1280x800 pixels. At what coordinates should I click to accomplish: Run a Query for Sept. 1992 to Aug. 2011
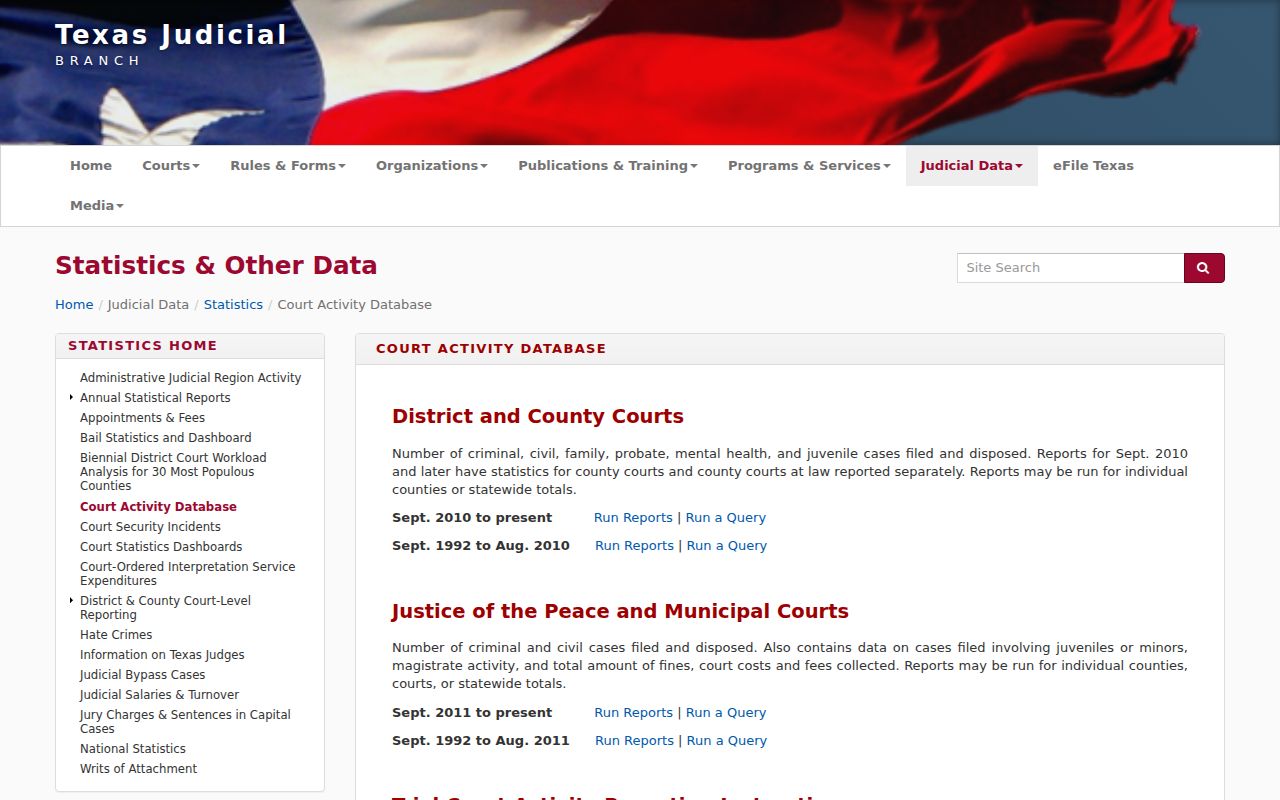[x=727, y=741]
